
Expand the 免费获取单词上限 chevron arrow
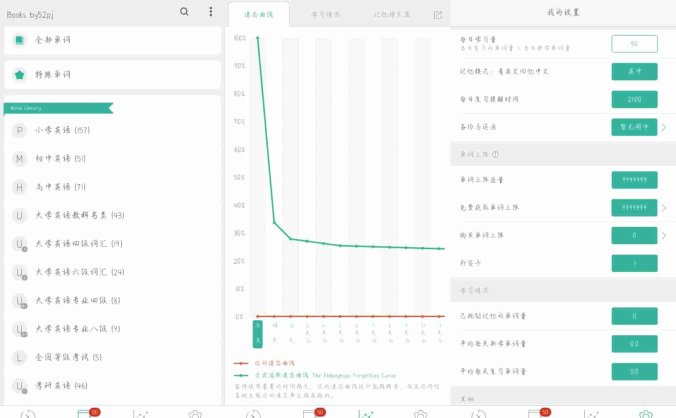point(664,208)
